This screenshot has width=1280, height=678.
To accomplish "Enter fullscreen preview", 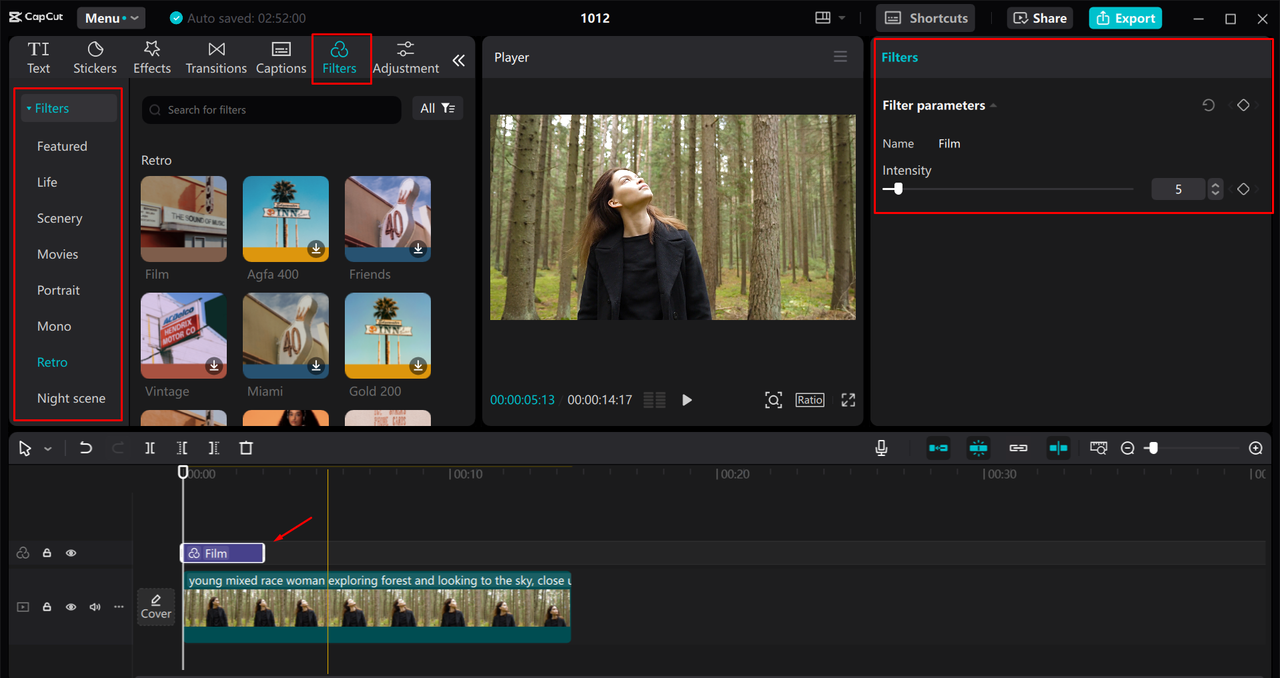I will (848, 400).
